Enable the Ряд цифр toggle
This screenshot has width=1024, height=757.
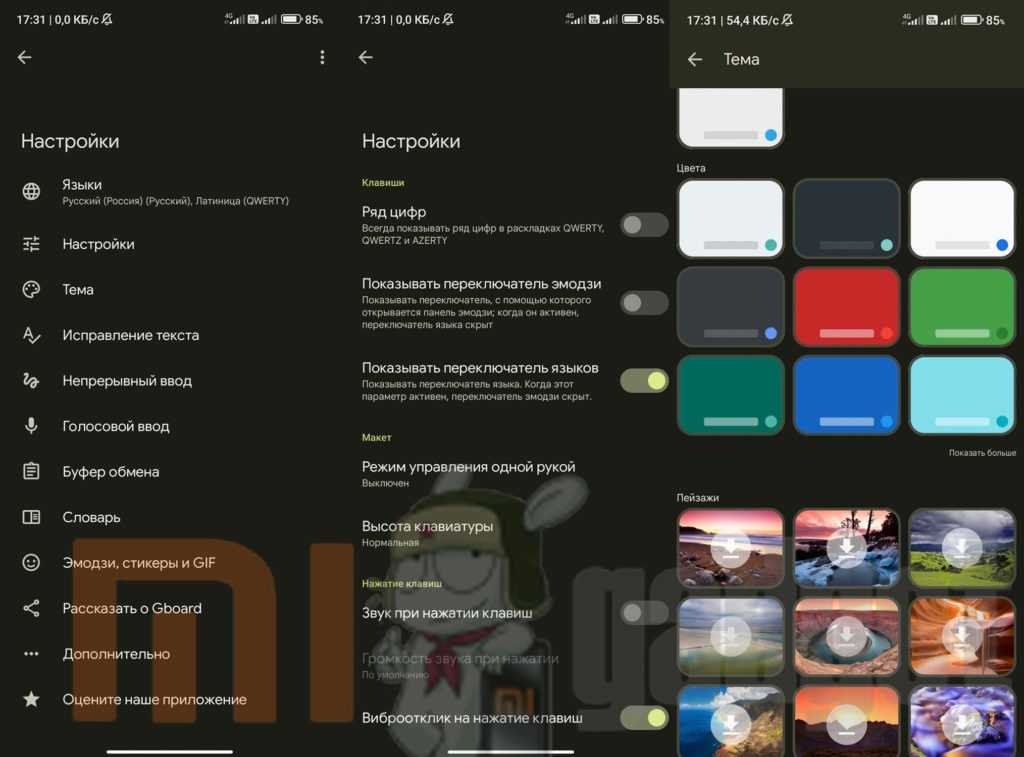coord(643,225)
